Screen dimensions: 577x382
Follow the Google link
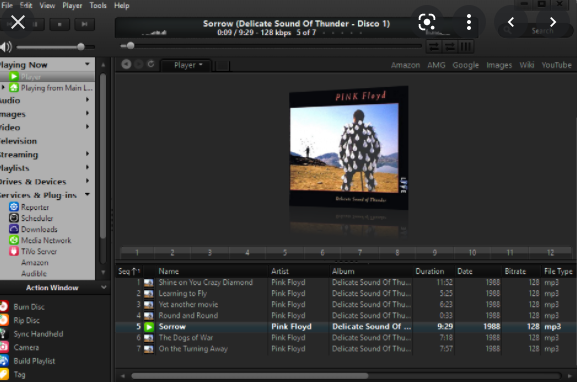coord(466,65)
